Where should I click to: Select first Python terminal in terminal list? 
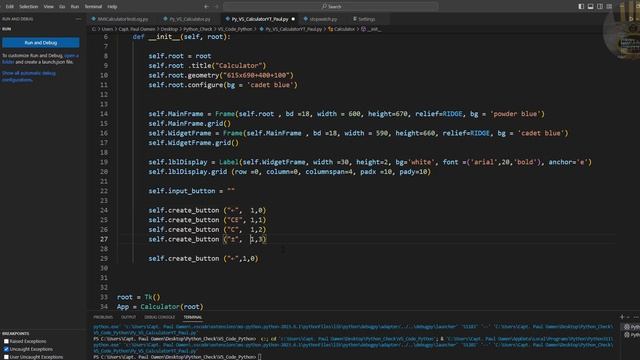coord(631,327)
